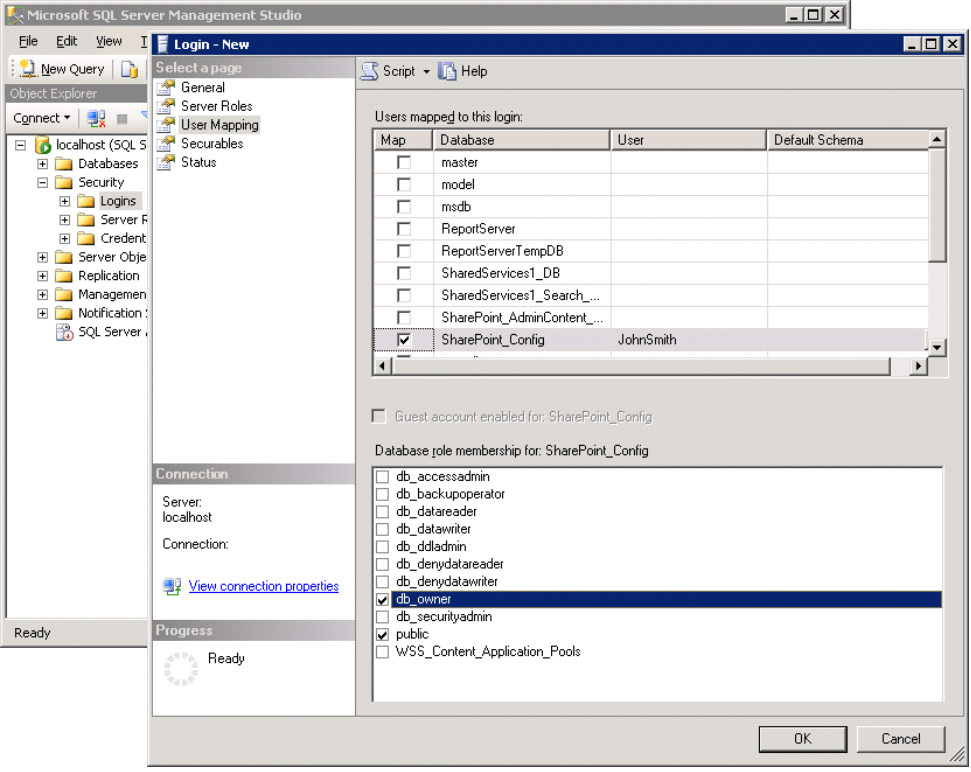Check the Map checkbox for master database
971x772 pixels.
click(x=403, y=162)
